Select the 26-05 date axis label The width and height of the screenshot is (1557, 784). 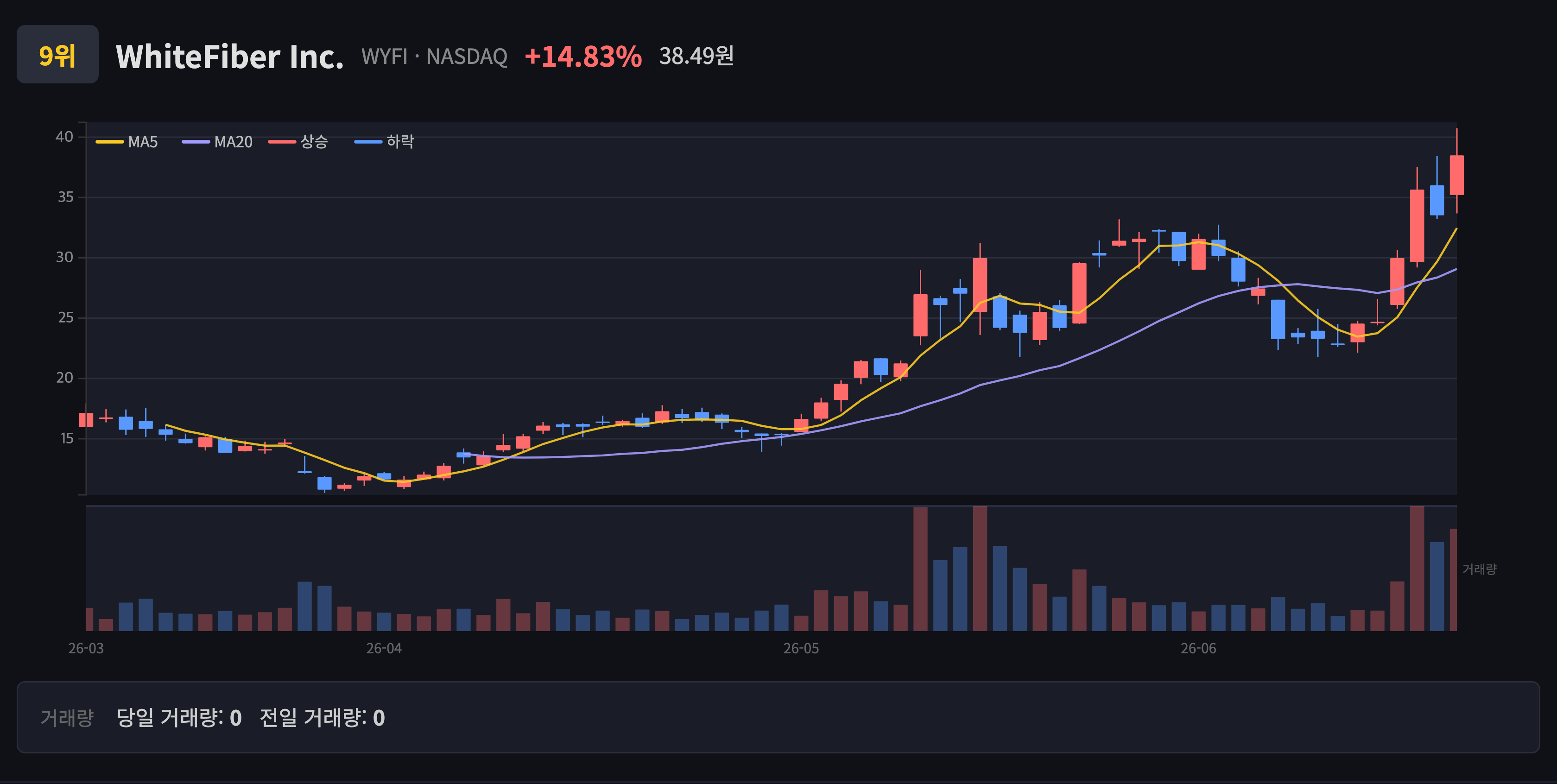(x=802, y=649)
